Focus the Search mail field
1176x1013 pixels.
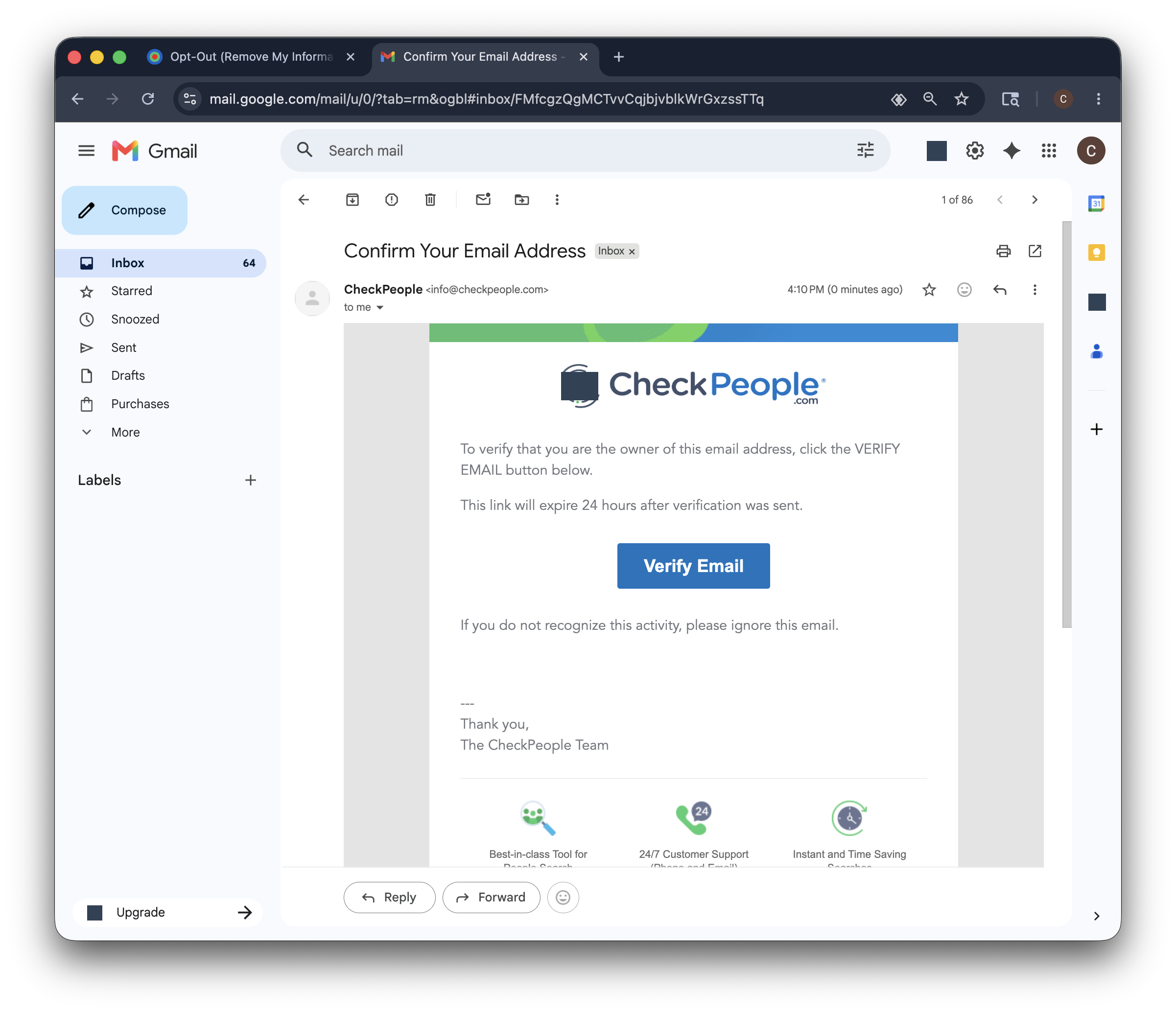(x=585, y=151)
